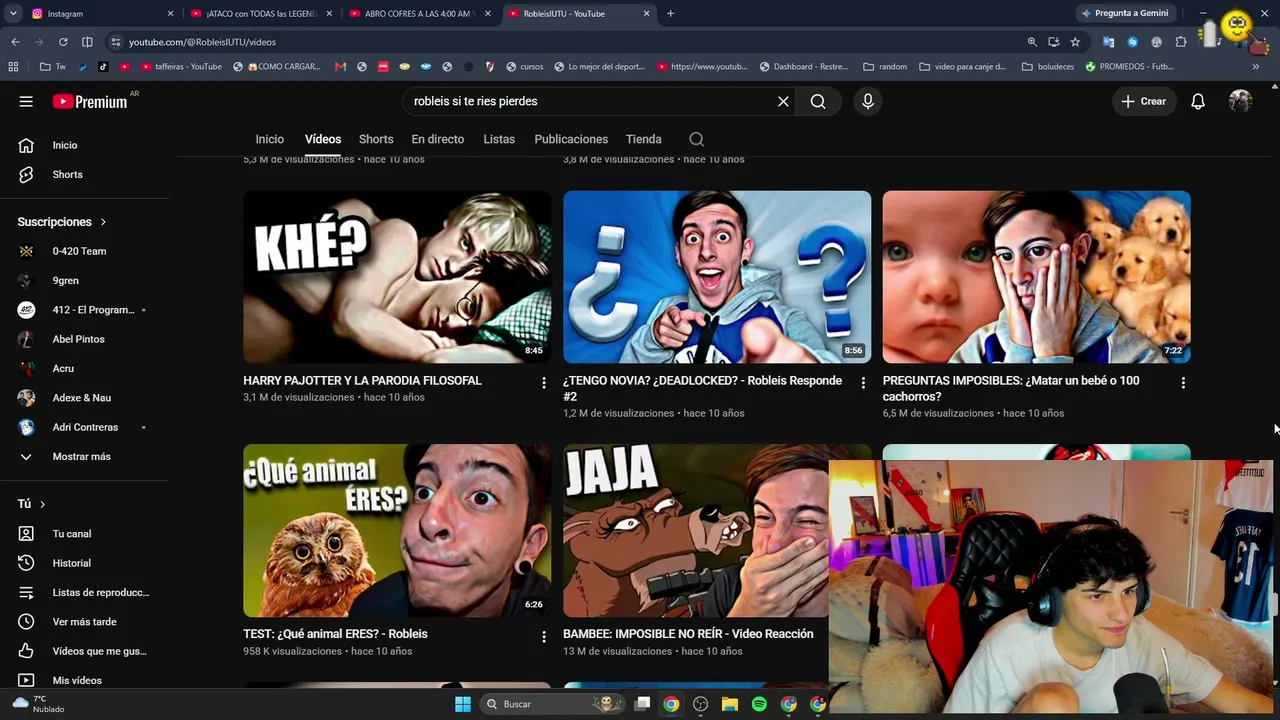Open the notifications bell
The width and height of the screenshot is (1280, 720).
[1198, 101]
